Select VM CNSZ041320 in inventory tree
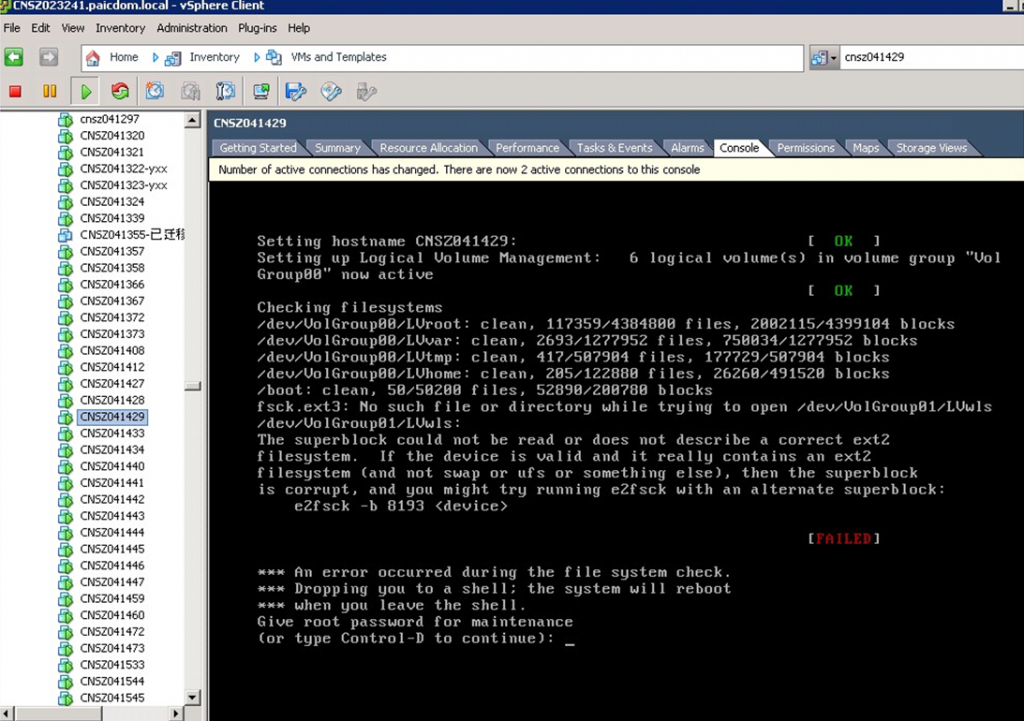 click(x=112, y=135)
